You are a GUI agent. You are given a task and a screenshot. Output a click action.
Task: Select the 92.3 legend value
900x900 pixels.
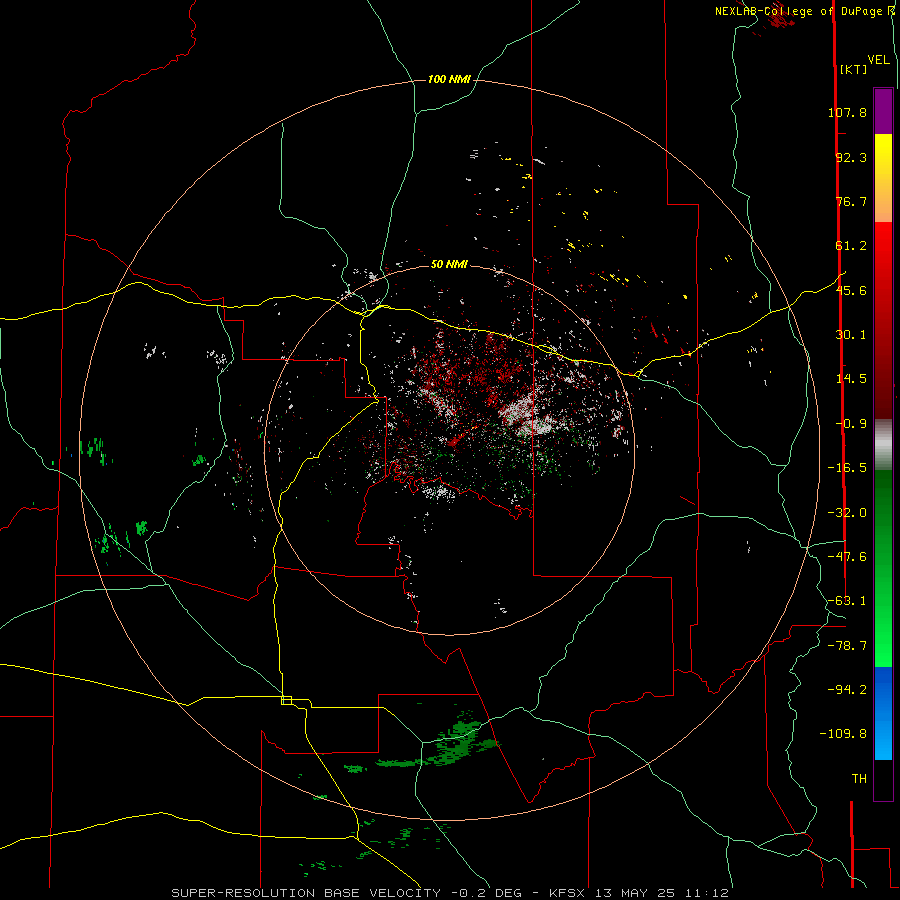pyautogui.click(x=851, y=157)
